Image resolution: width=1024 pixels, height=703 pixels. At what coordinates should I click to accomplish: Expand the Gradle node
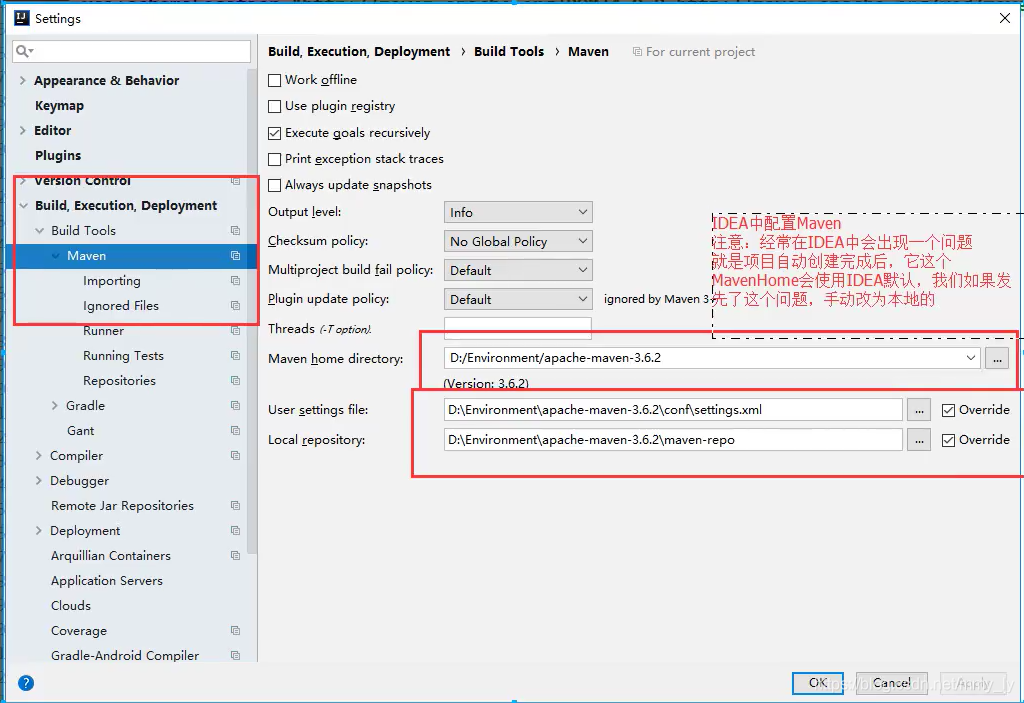point(55,406)
